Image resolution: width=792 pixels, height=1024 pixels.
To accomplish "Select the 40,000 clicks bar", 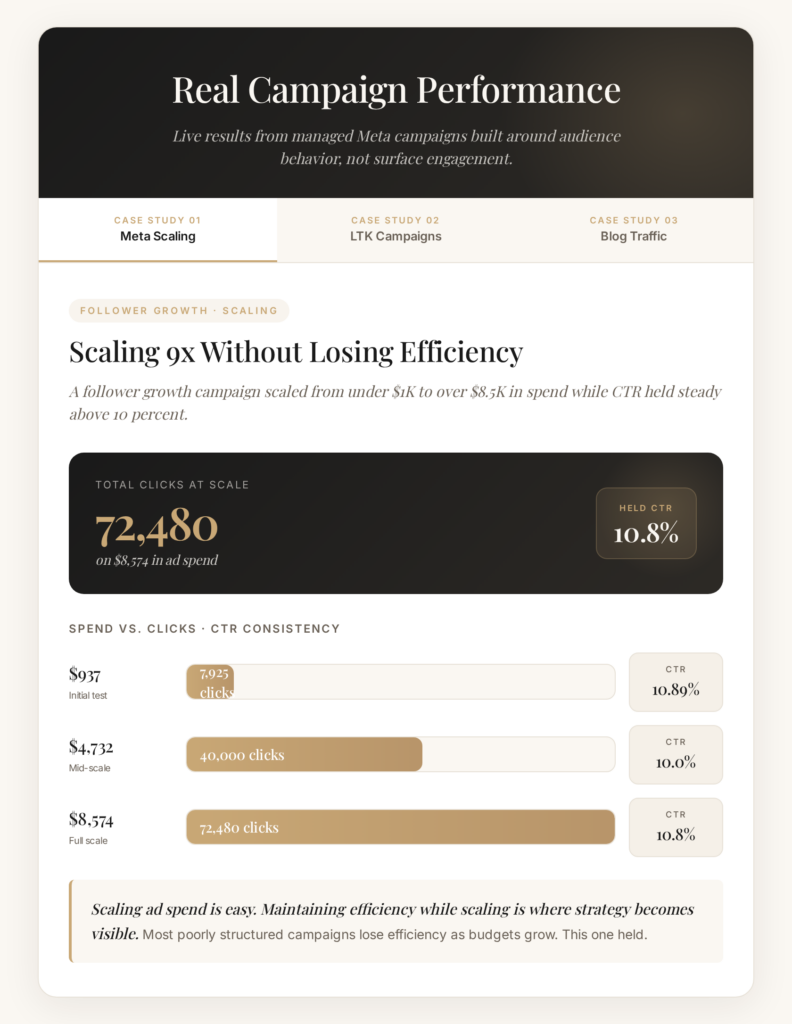I will coord(400,754).
